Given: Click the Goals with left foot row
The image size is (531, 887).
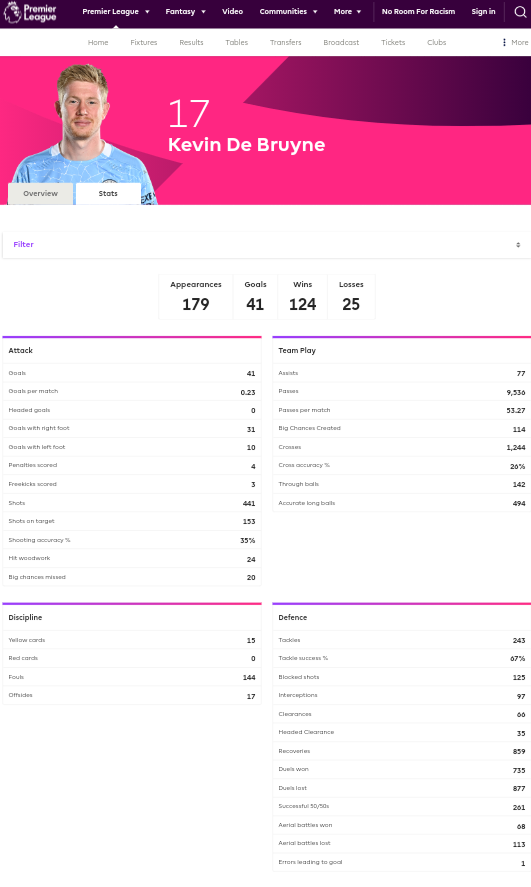Looking at the screenshot, I should click(x=132, y=447).
